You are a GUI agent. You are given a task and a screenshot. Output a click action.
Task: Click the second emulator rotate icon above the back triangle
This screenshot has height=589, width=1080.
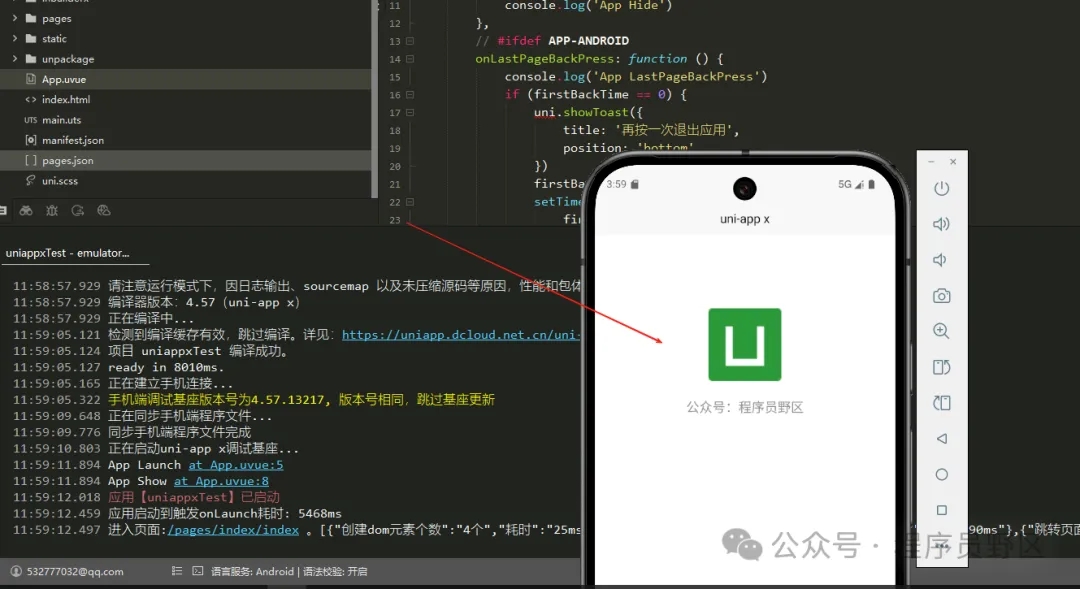click(x=942, y=403)
